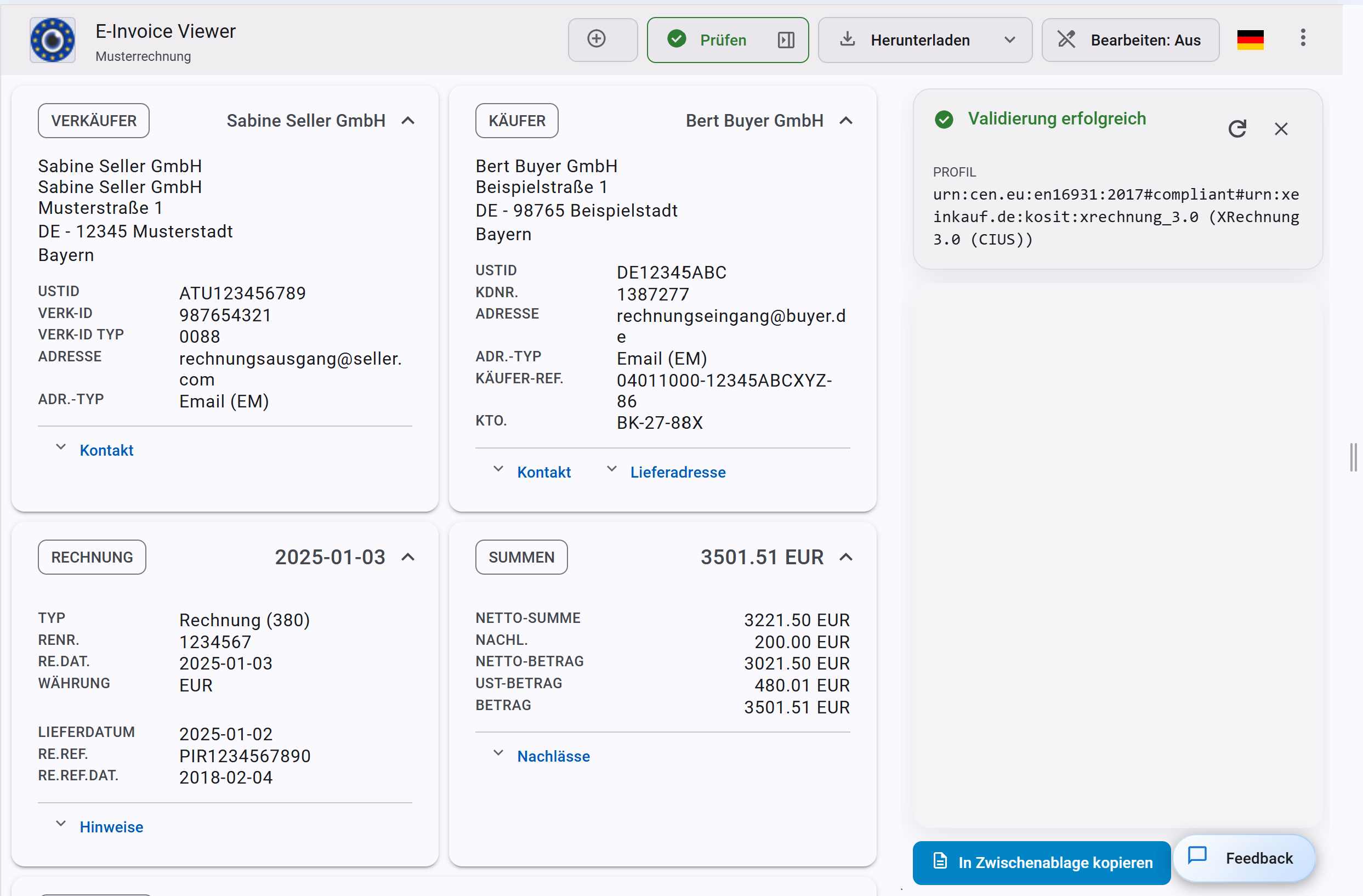This screenshot has height=896, width=1363.
Task: Click the 3501.51 EUR total in Summen header
Action: pyautogui.click(x=762, y=558)
